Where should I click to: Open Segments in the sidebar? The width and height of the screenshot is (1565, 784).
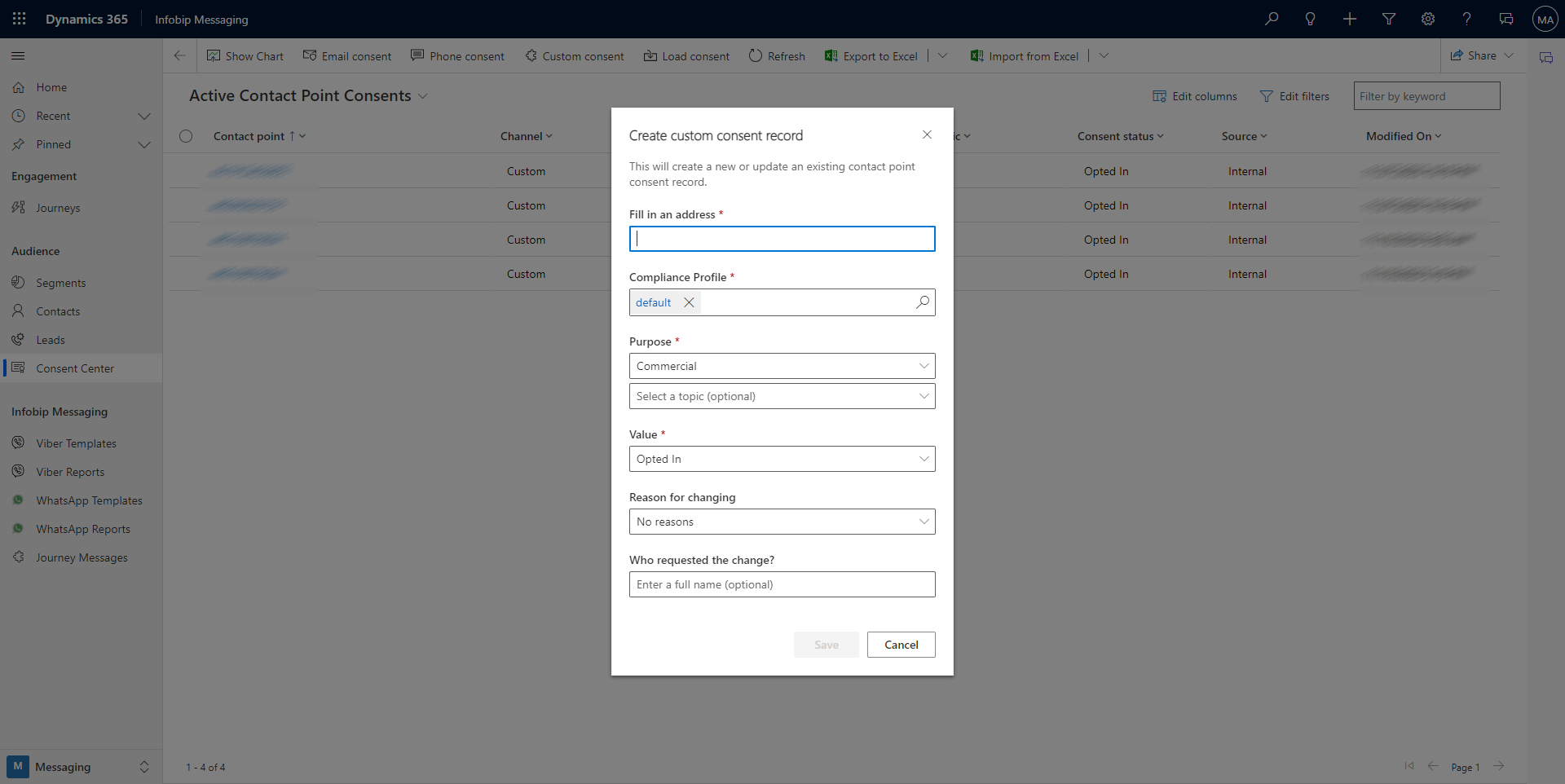click(x=81, y=283)
